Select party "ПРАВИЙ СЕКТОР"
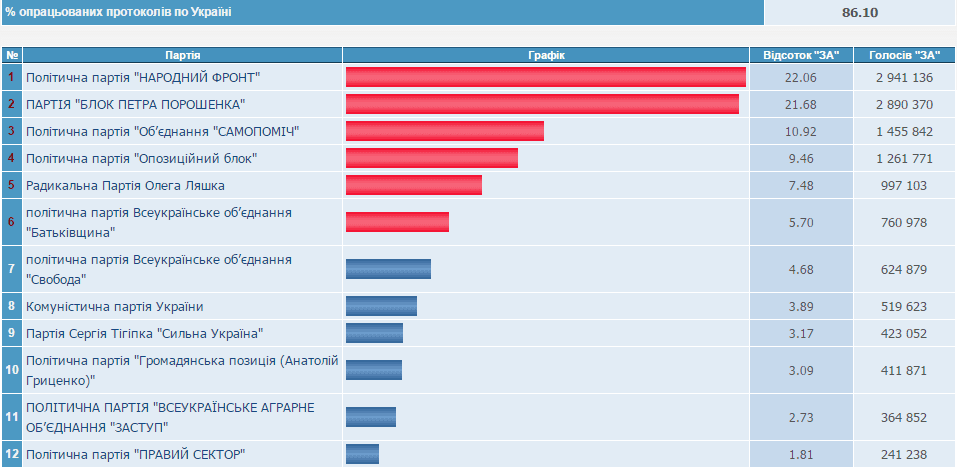This screenshot has height=467, width=957. point(135,454)
